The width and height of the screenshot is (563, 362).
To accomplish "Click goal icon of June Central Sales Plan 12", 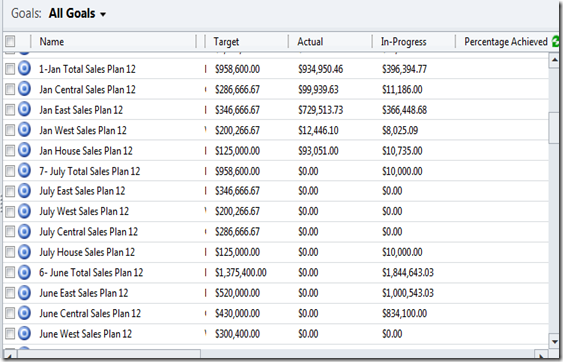I will coord(24,314).
